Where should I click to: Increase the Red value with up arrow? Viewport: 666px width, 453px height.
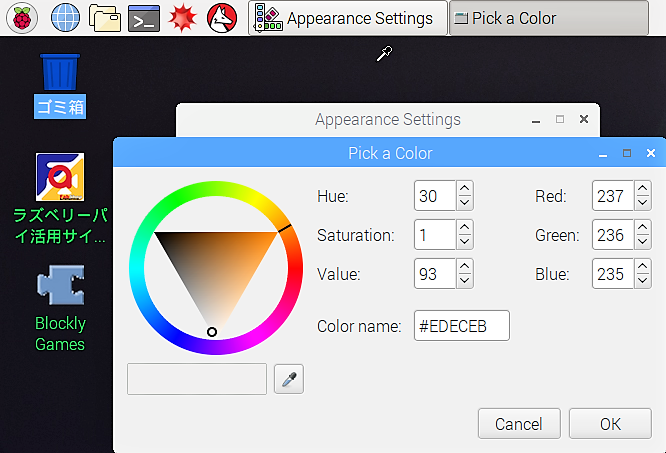[x=643, y=189]
